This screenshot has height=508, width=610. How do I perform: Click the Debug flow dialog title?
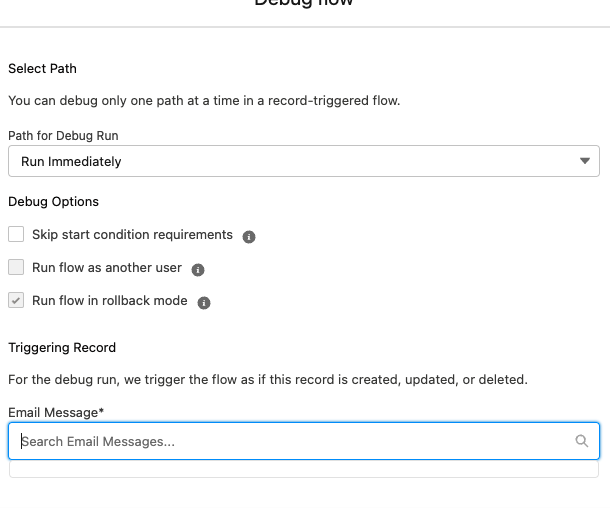click(303, 4)
